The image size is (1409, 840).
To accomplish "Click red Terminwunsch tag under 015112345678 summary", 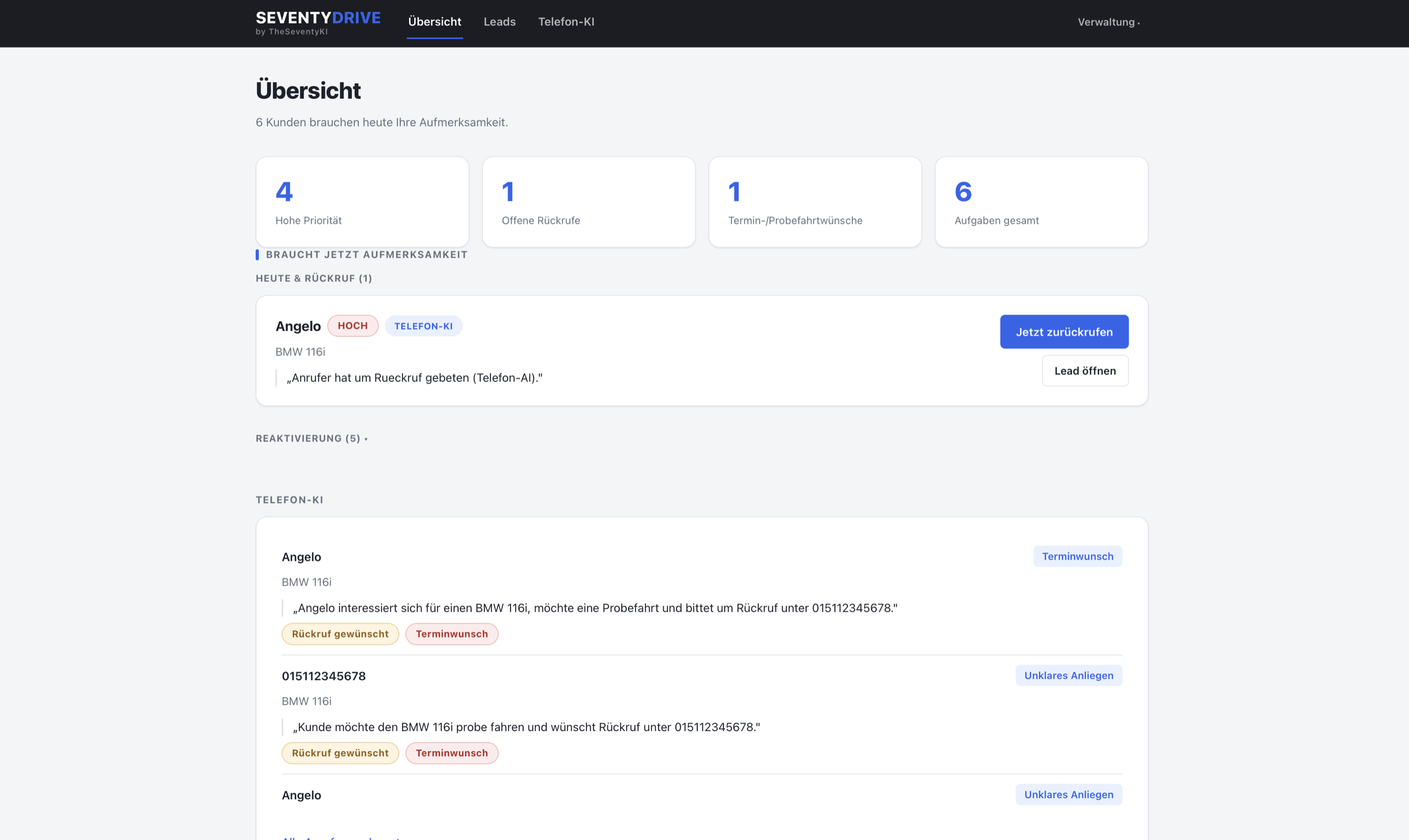I will point(451,753).
